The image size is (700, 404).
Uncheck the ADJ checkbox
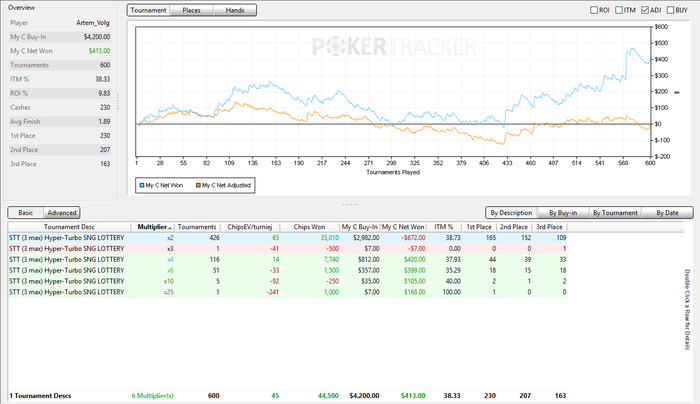coord(647,10)
